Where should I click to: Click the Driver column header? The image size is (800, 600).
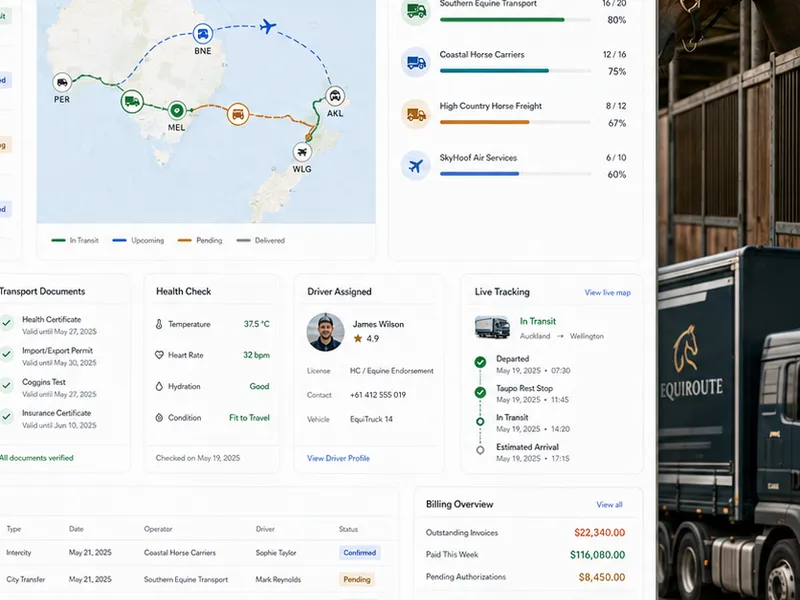pos(265,529)
